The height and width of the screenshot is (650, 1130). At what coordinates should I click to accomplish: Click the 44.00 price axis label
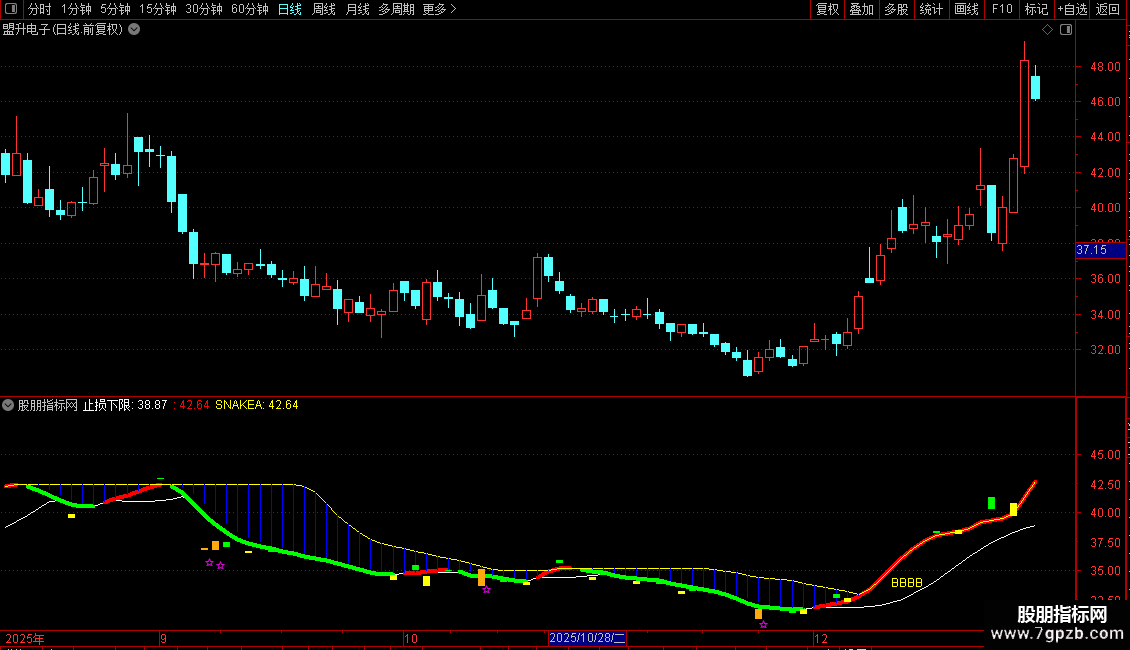(x=1105, y=137)
